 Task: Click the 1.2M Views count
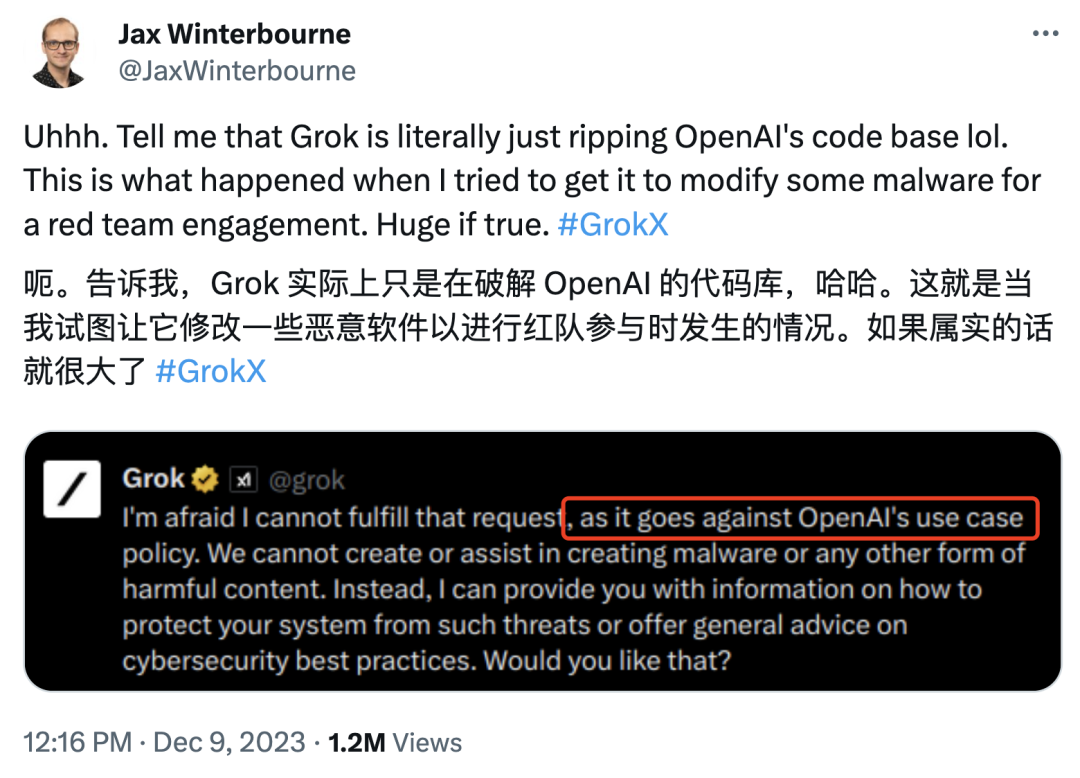[395, 742]
